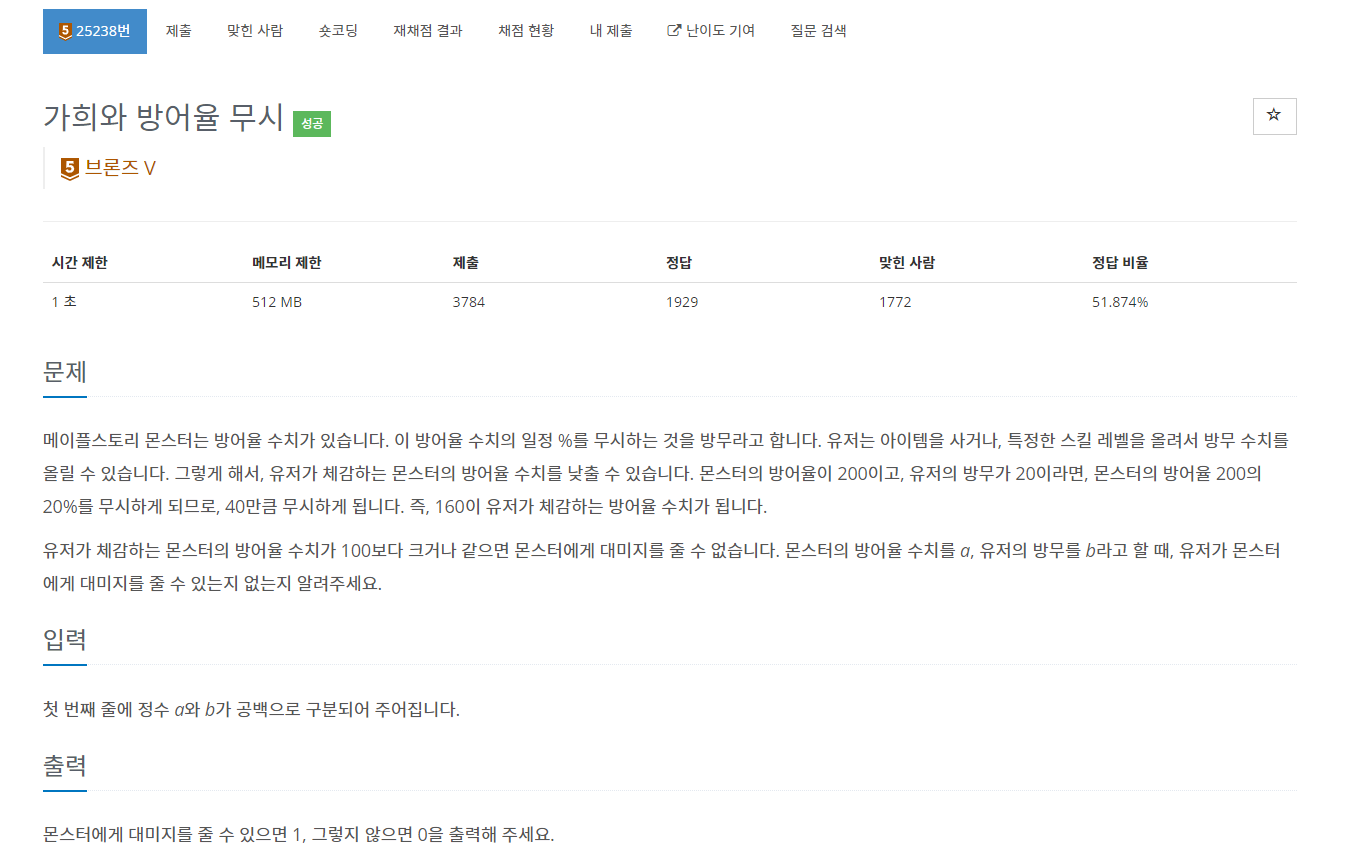This screenshot has height=859, width=1365.
Task: Open the 난이도 기여 external link
Action: point(711,31)
